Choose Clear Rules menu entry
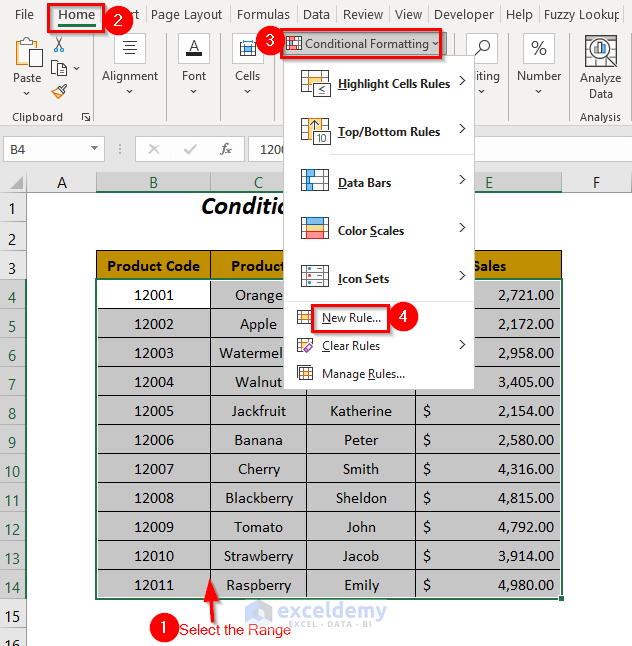 [x=351, y=346]
